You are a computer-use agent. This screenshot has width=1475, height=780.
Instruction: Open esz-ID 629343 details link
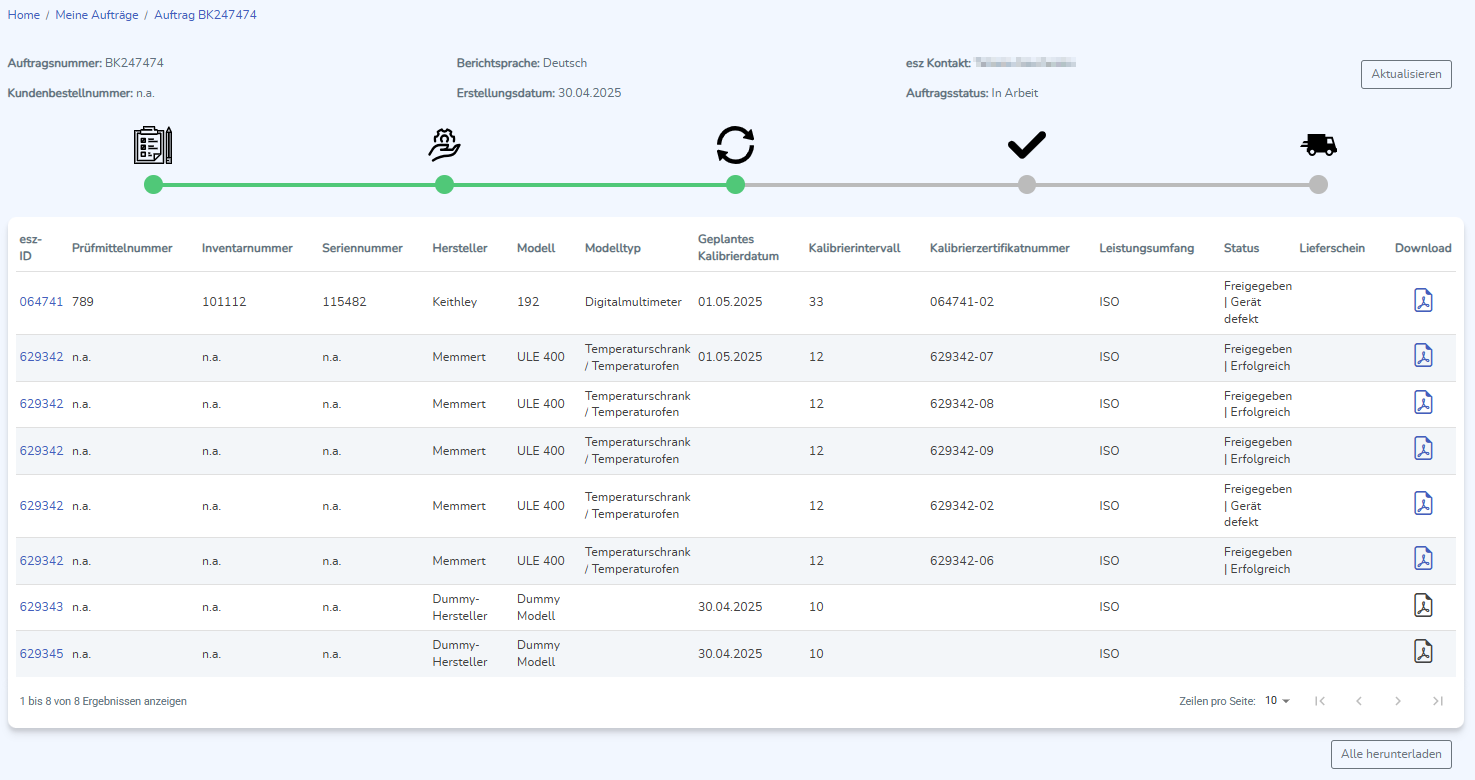pos(41,606)
